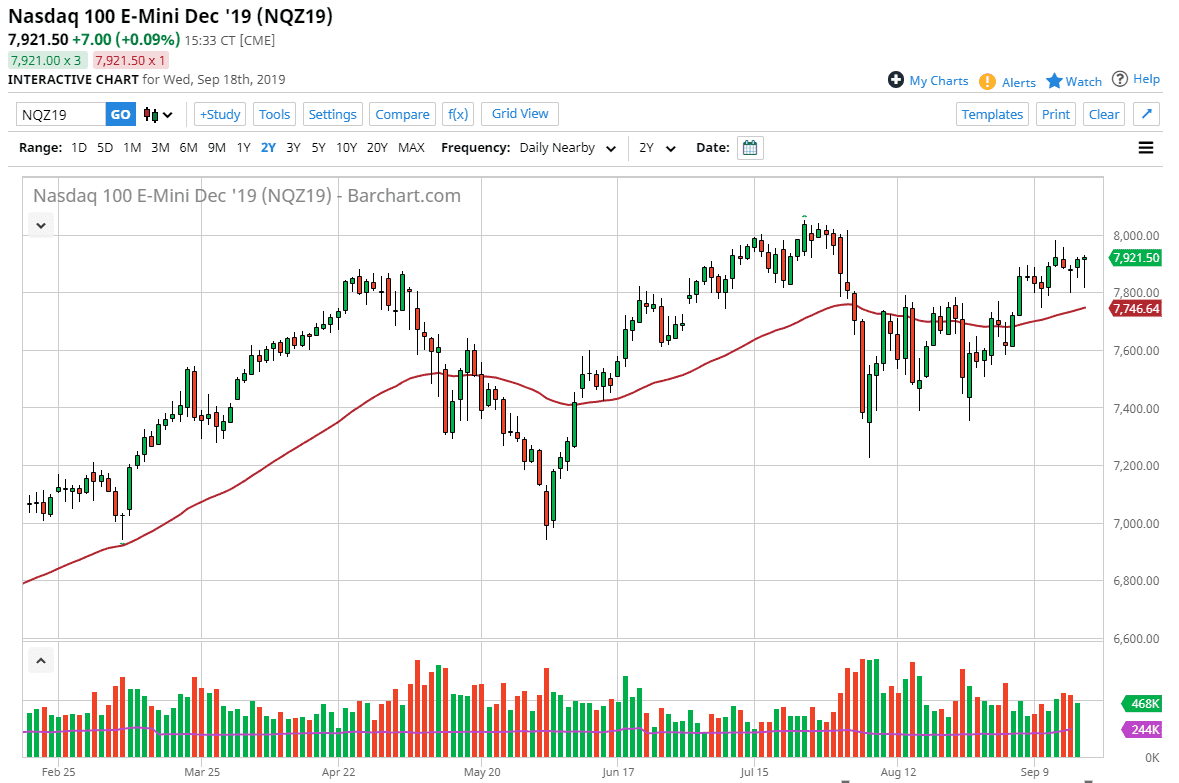
Task: Click the +Study button
Action: point(219,114)
